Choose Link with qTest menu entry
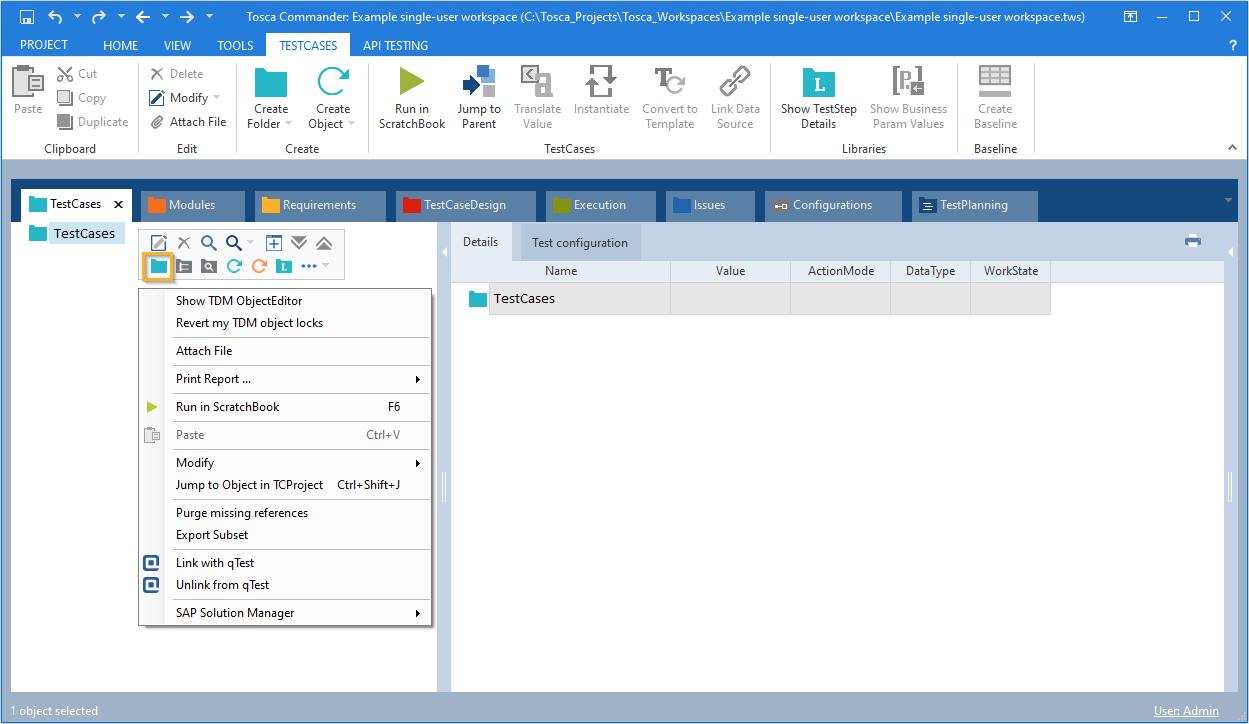The height and width of the screenshot is (724, 1249). [215, 563]
